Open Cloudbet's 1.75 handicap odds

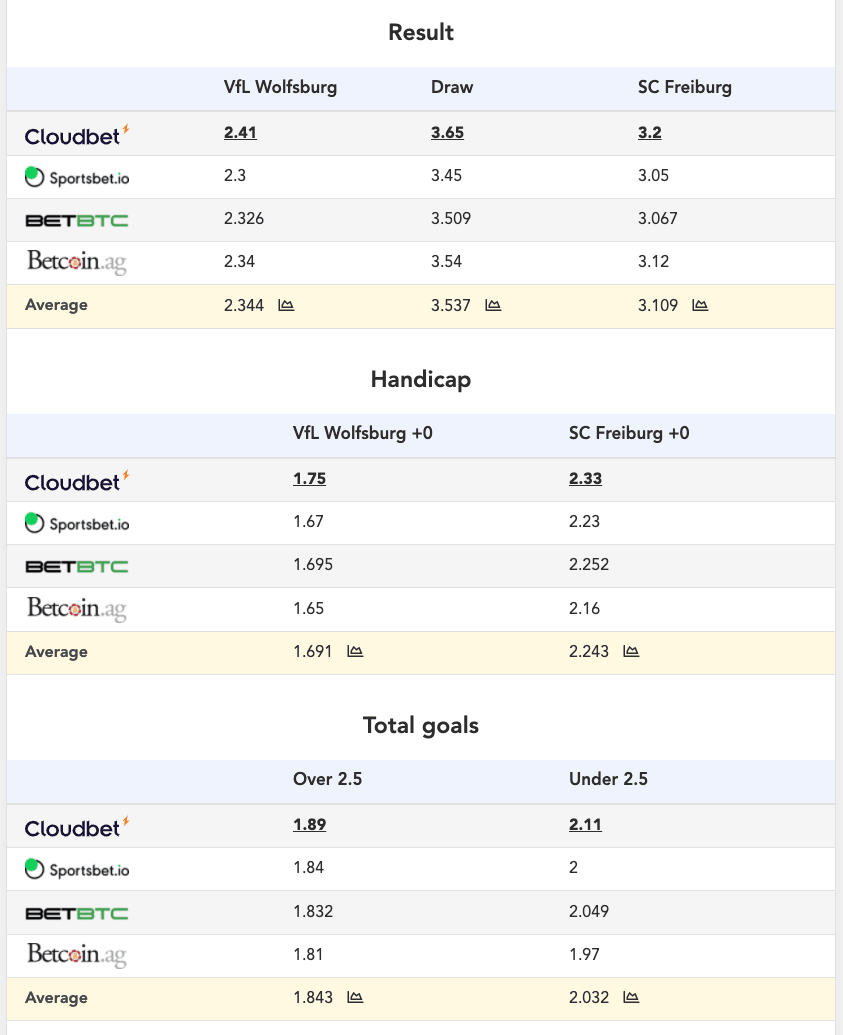click(309, 479)
